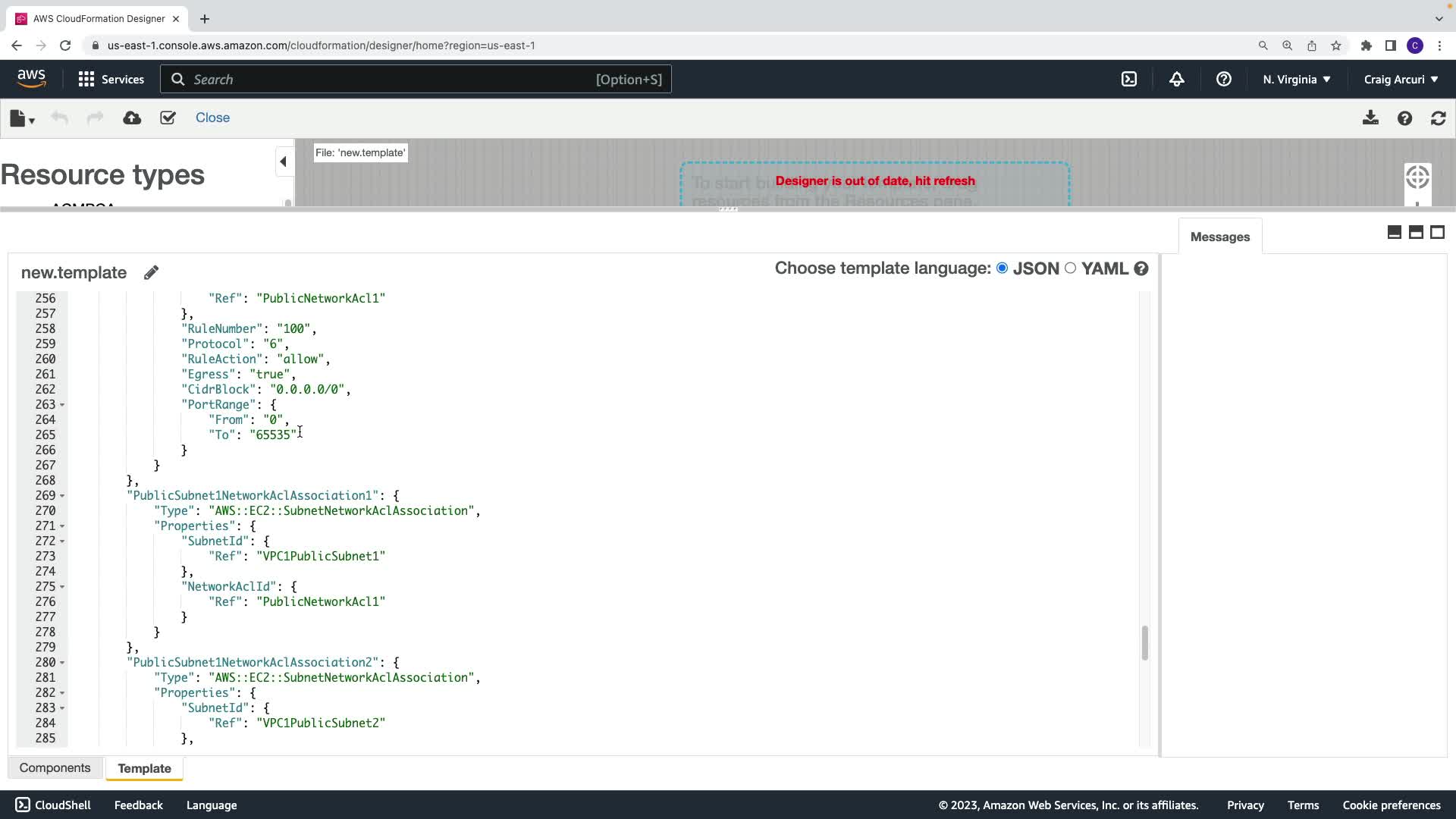
Task: Select the JSON template language radio
Action: pyautogui.click(x=1003, y=268)
